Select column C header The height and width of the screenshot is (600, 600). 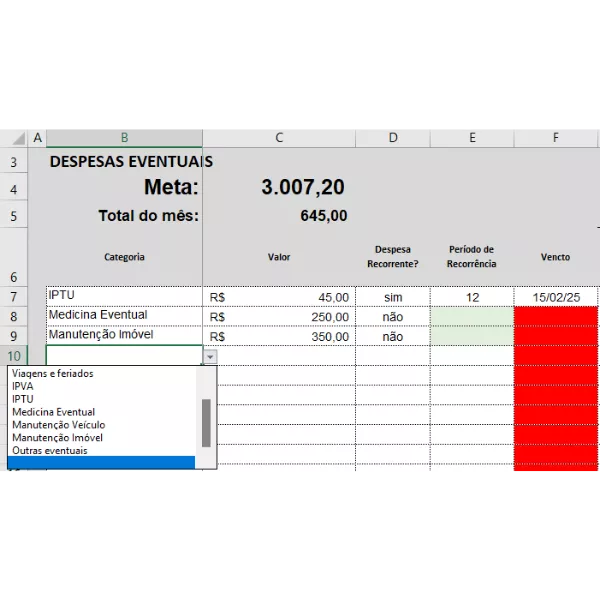pos(279,138)
